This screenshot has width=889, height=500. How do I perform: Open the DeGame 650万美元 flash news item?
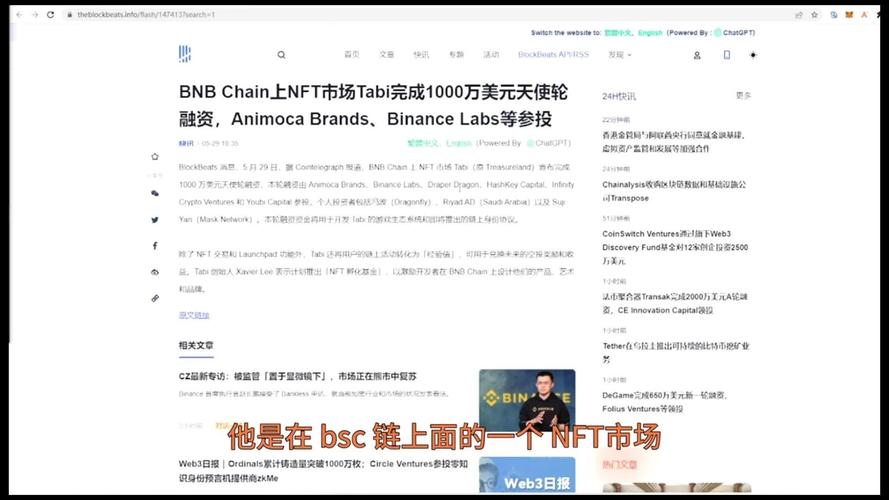[x=664, y=402]
